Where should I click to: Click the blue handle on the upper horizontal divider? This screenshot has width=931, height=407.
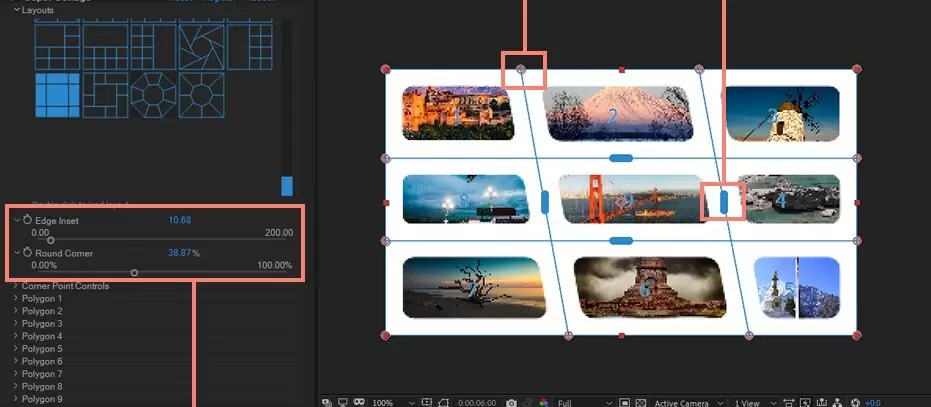point(621,158)
